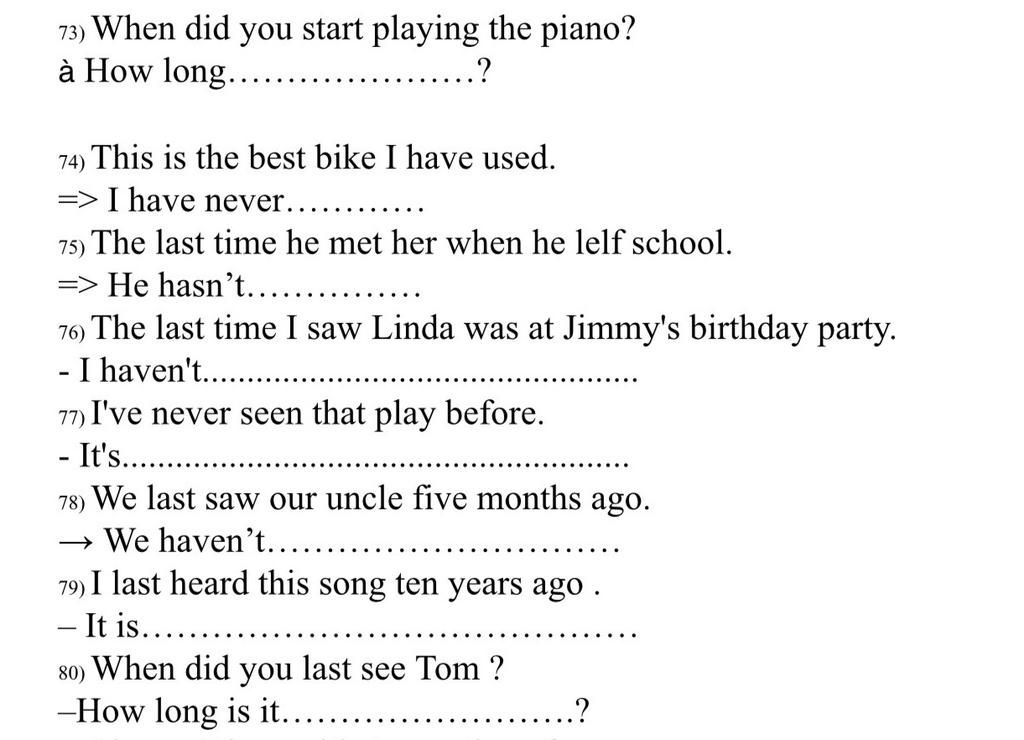Image resolution: width=1024 pixels, height=740 pixels.
Task: Click the sentence about uncle five months ago
Action: (372, 499)
